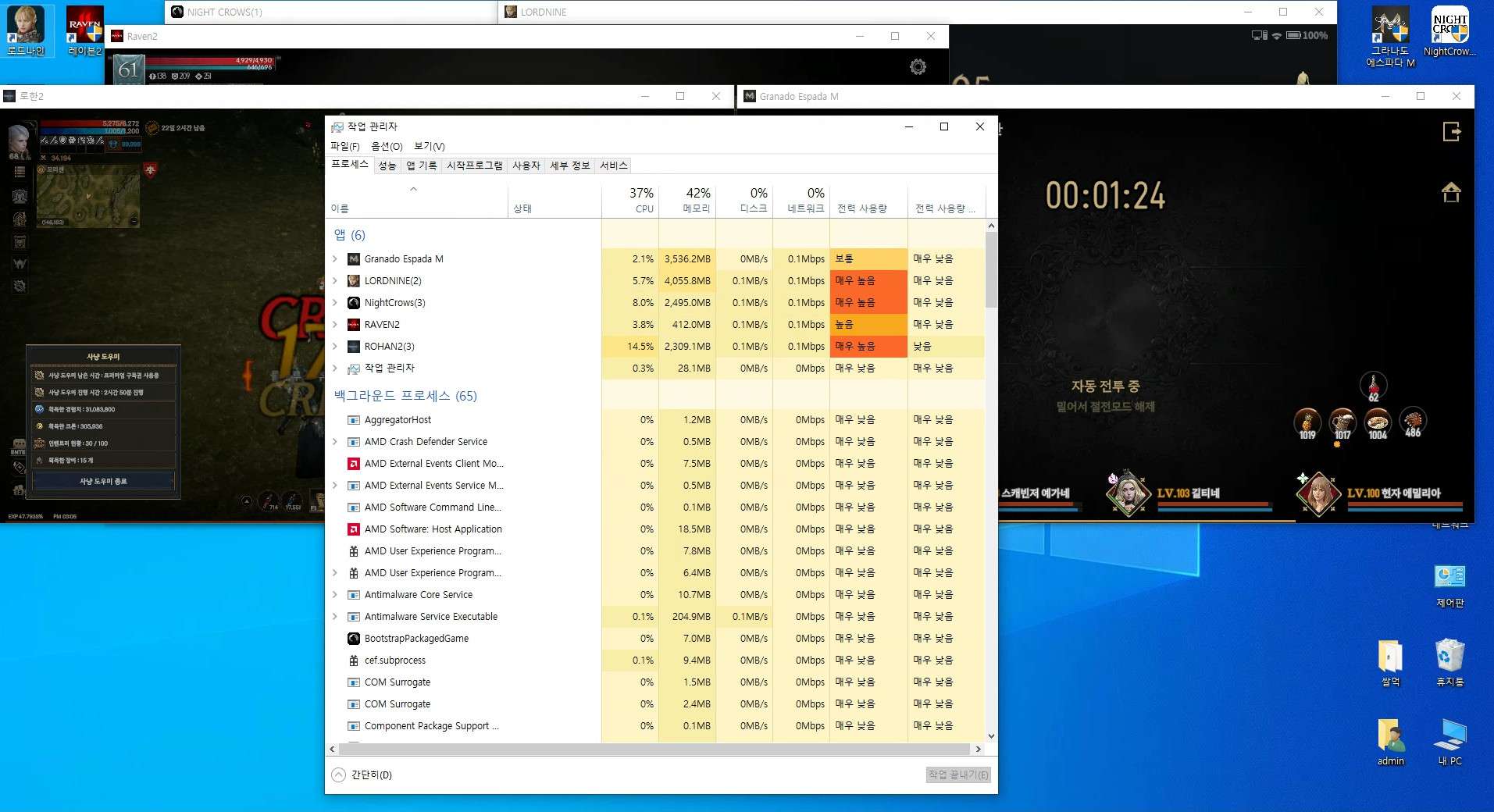
Task: Open the 로드나인 desktop shortcut
Action: [26, 30]
